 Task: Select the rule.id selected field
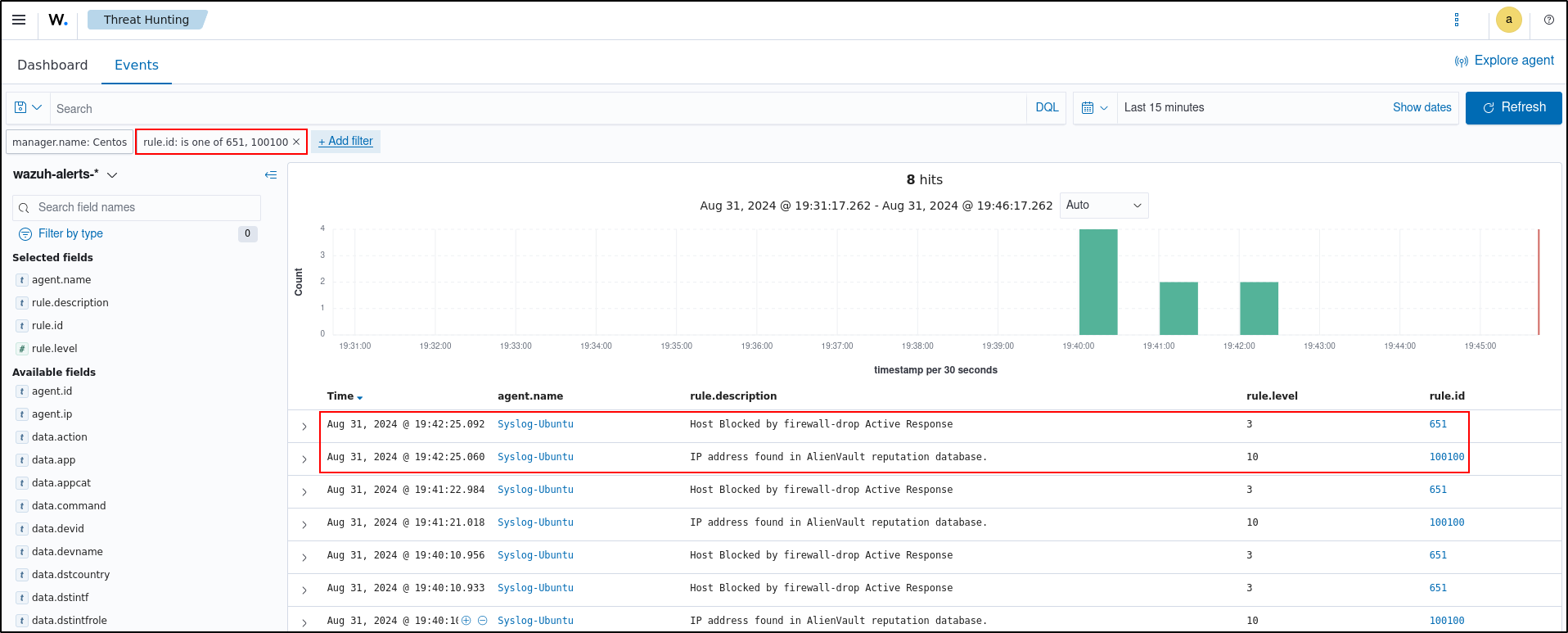click(x=47, y=326)
